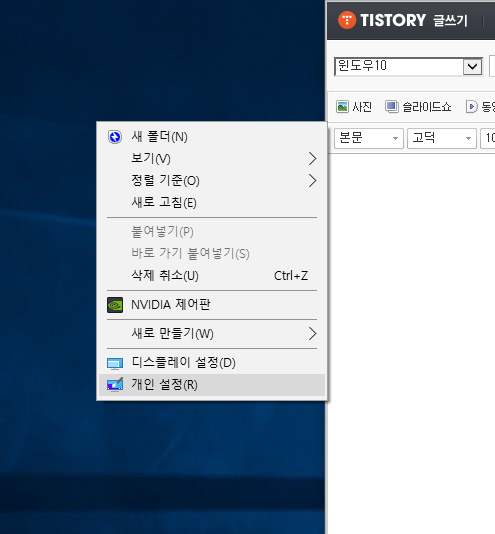Viewport: 495px width, 534px height.
Task: Click the personalization icon beside 개인 설정
Action: coord(115,385)
